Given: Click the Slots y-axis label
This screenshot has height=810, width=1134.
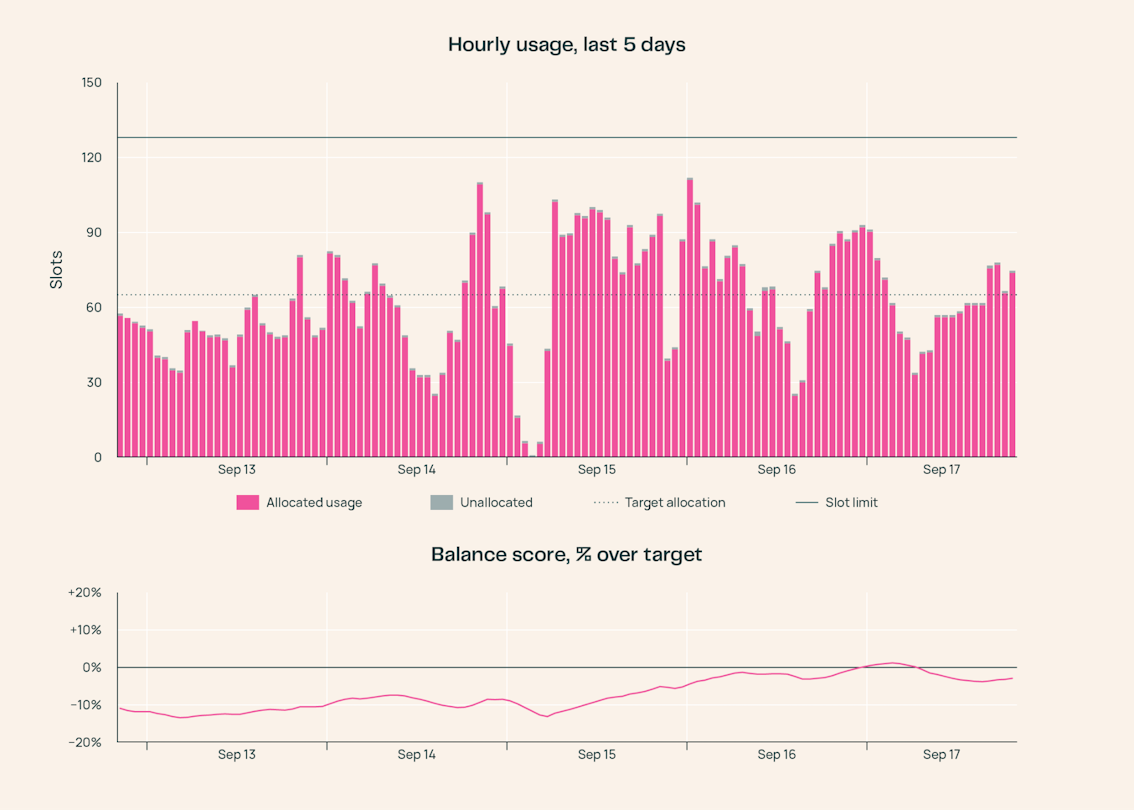Looking at the screenshot, I should point(56,270).
